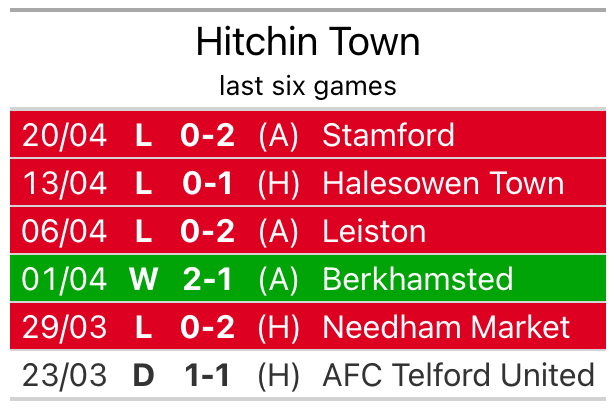Click the D result letter

click(144, 375)
